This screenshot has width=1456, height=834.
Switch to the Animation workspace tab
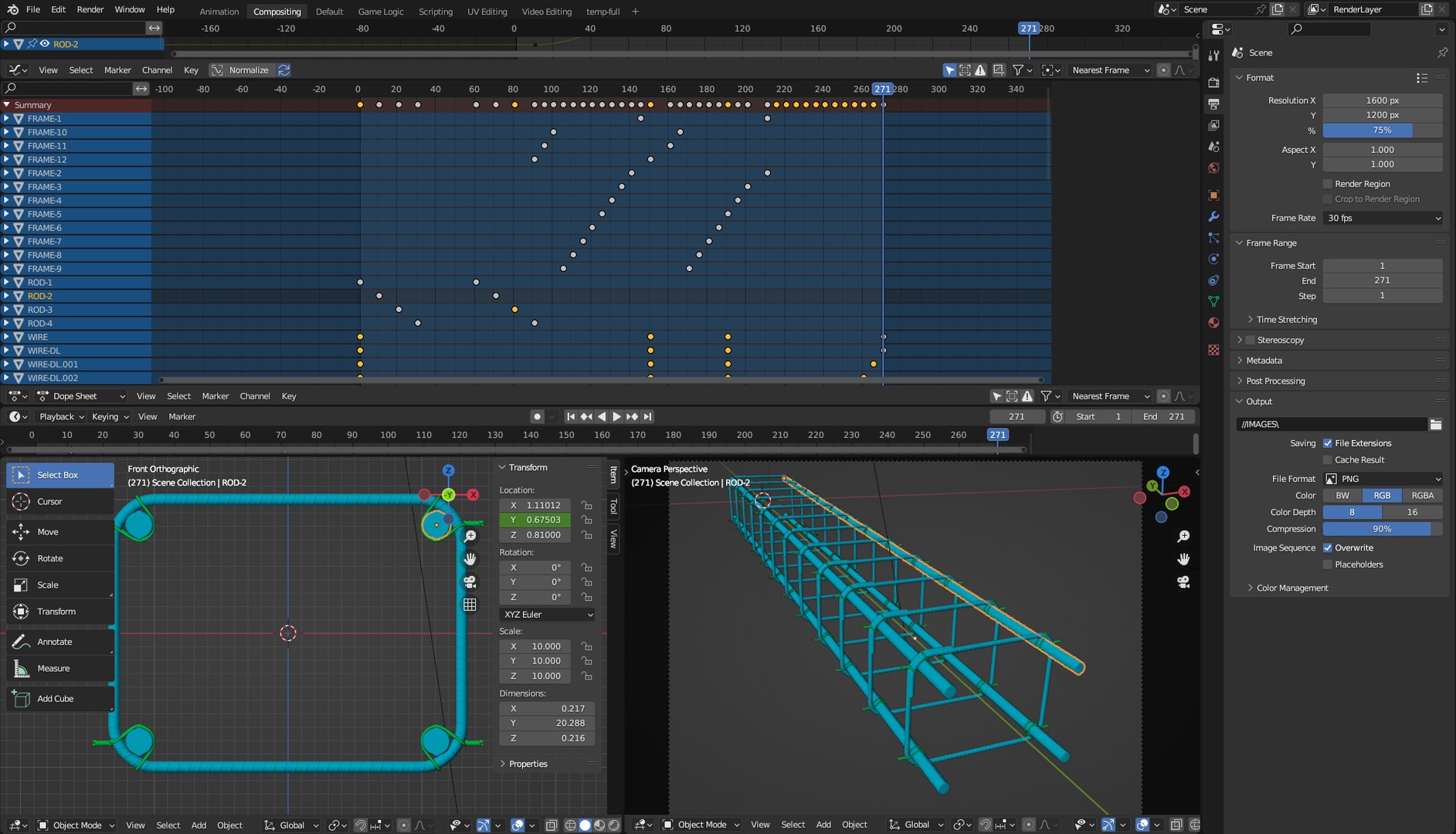219,12
